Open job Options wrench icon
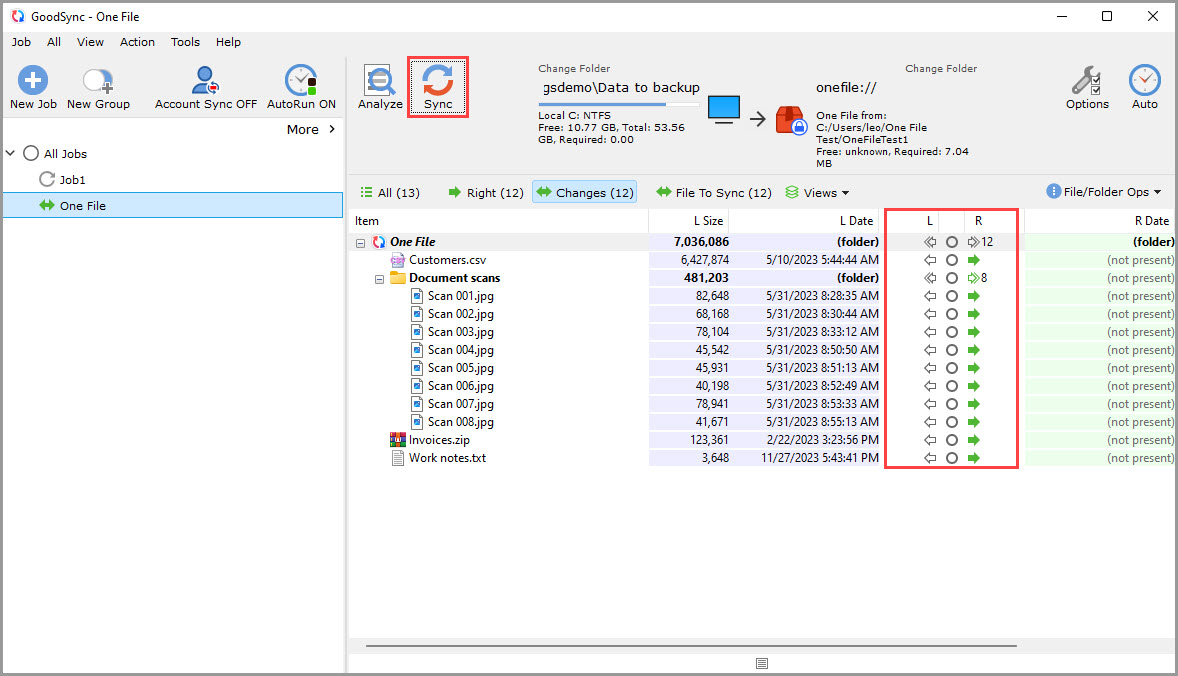 tap(1086, 80)
